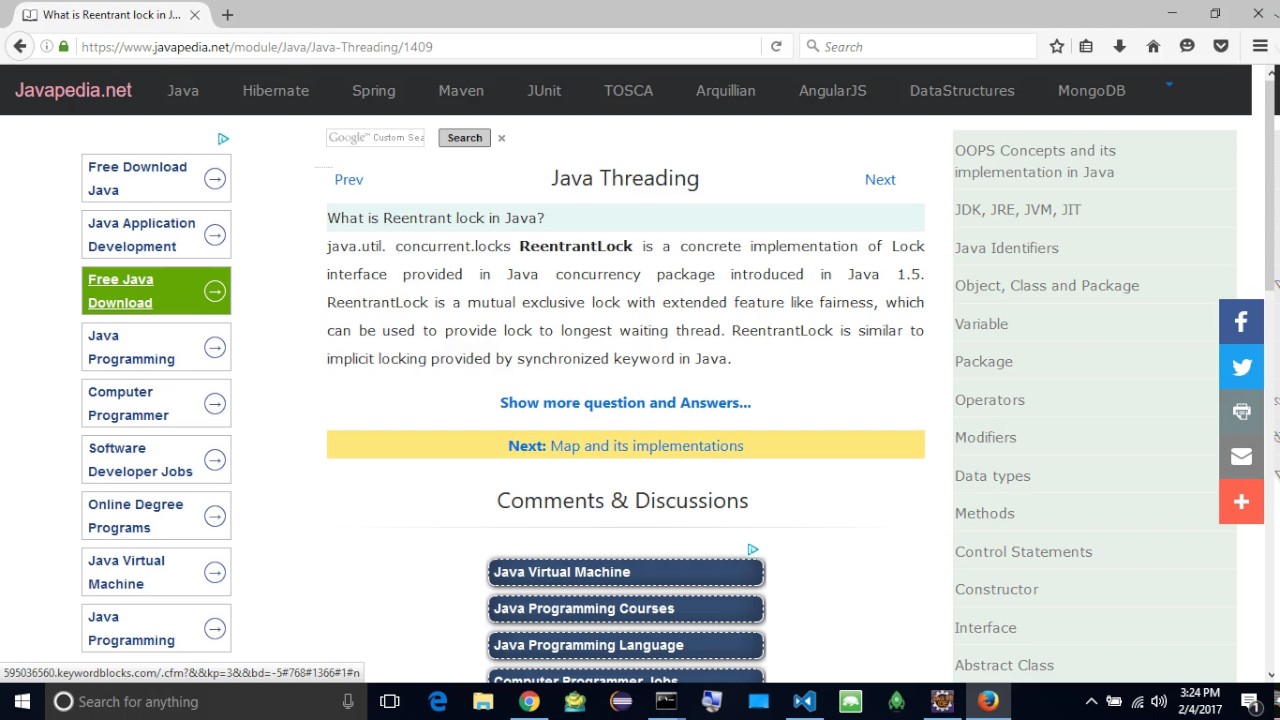
Task: Open the Javapedia.net home logo link
Action: (73, 90)
